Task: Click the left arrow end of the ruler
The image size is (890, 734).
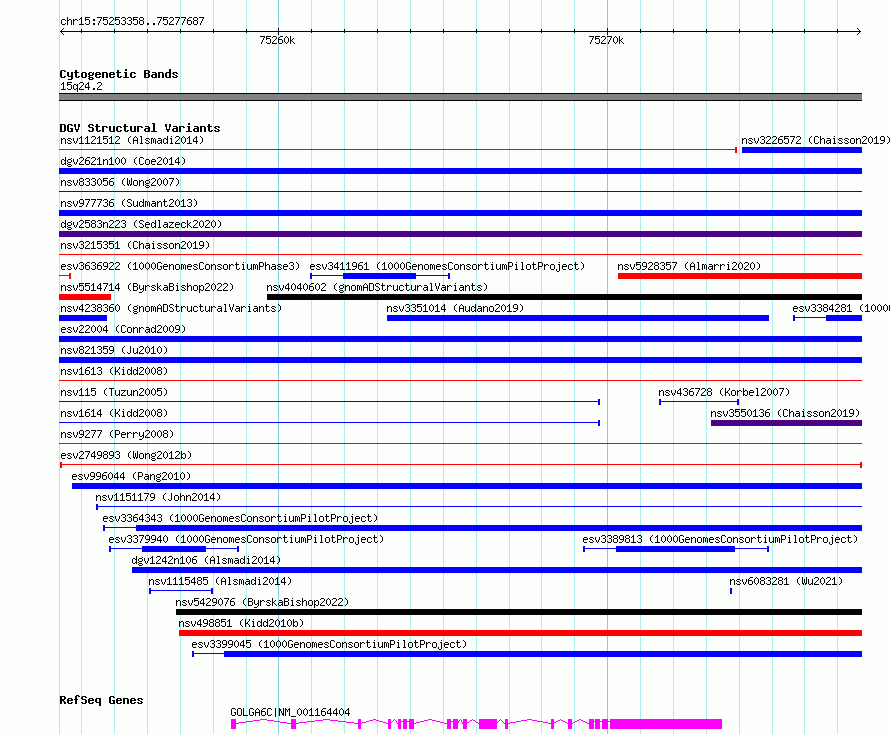Action: pyautogui.click(x=62, y=31)
